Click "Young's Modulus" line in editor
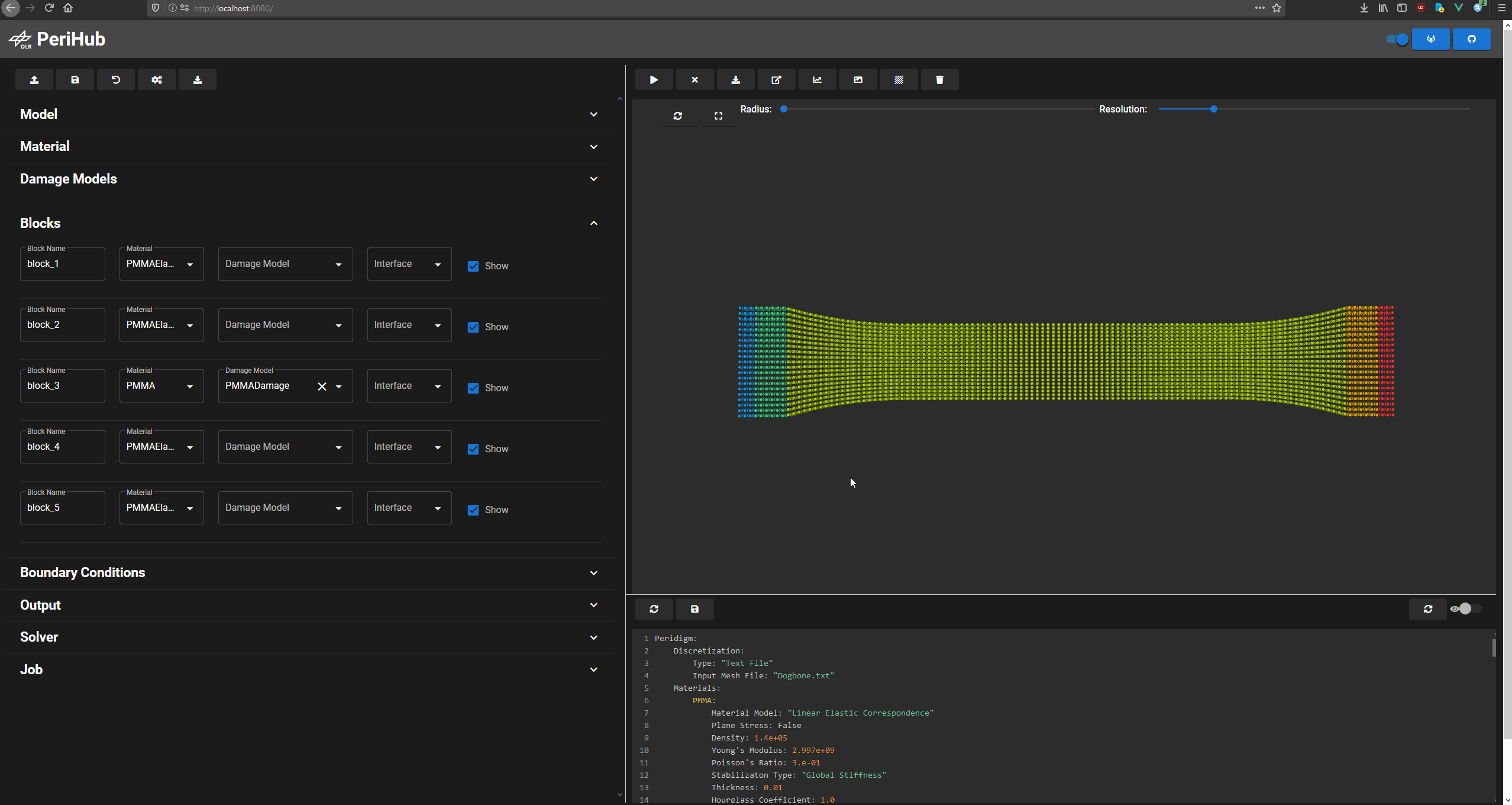This screenshot has height=805, width=1512. coord(773,751)
